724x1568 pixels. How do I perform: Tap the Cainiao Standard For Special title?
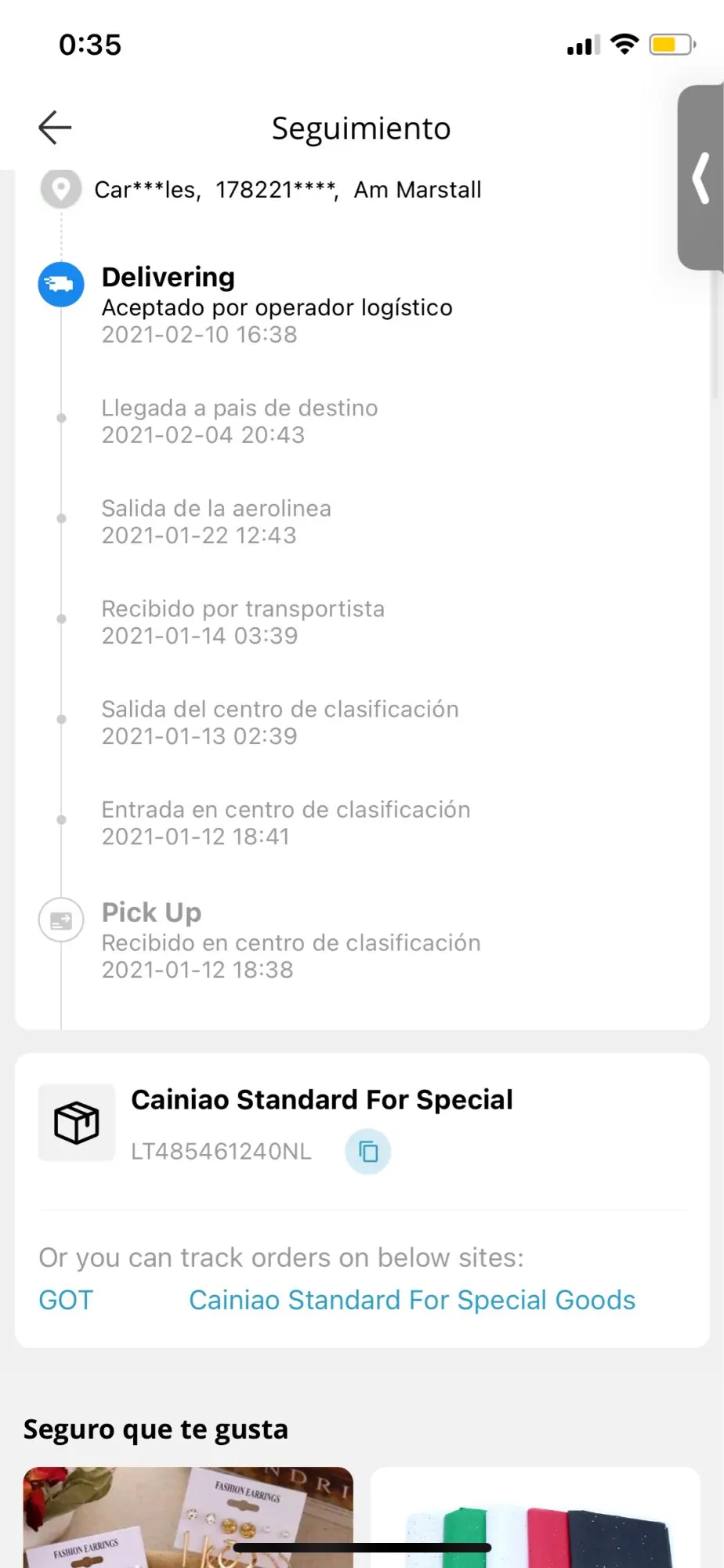pos(321,1100)
